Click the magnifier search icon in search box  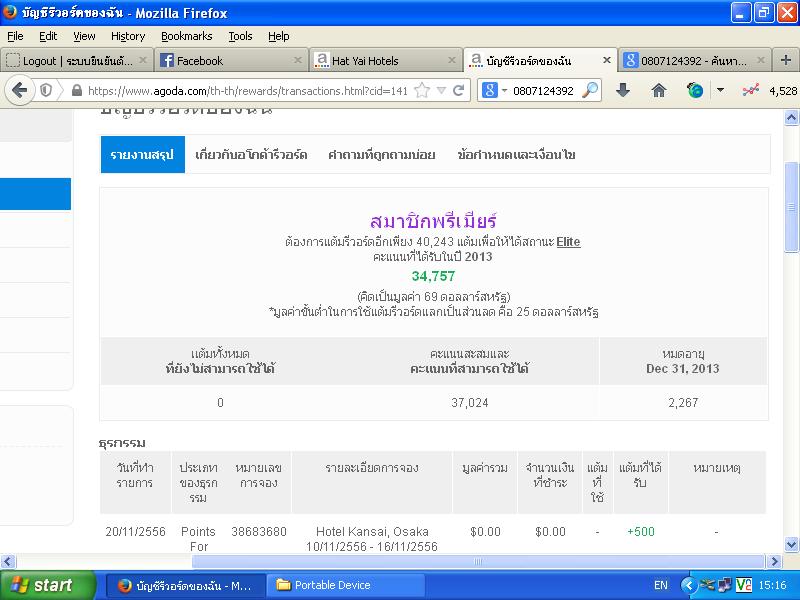pyautogui.click(x=590, y=91)
